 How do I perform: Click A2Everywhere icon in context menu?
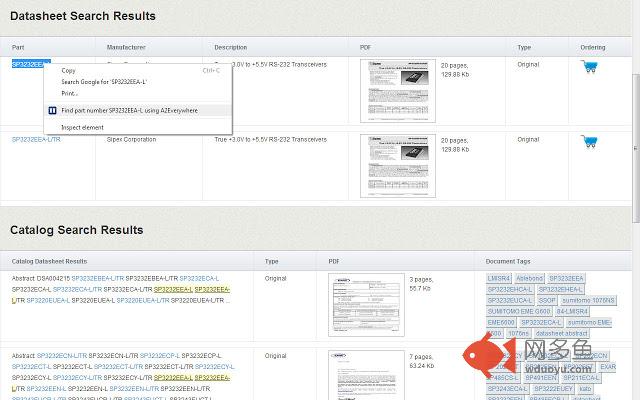click(52, 111)
